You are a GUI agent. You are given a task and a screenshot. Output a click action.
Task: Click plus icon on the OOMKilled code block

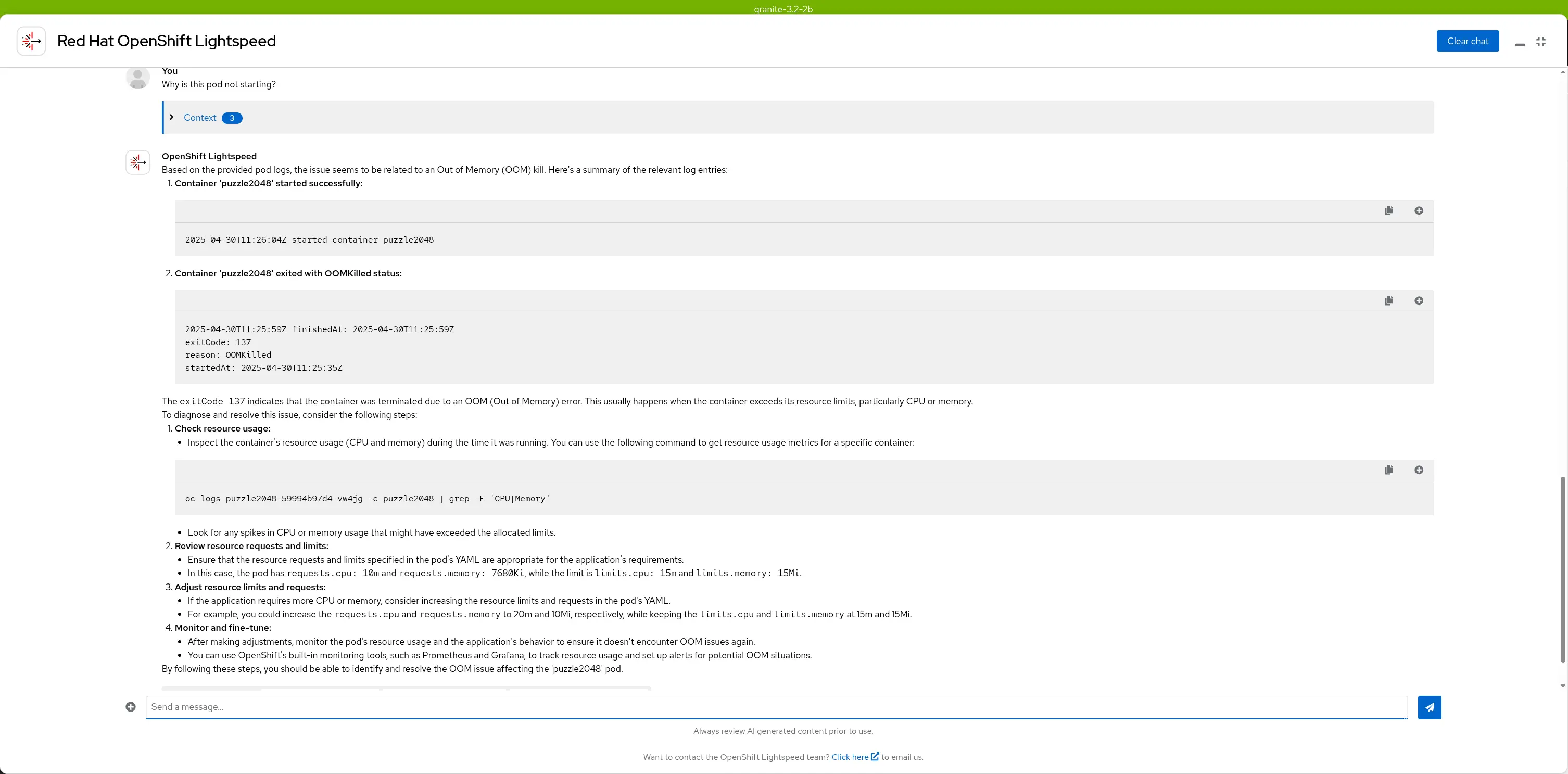[x=1418, y=300]
